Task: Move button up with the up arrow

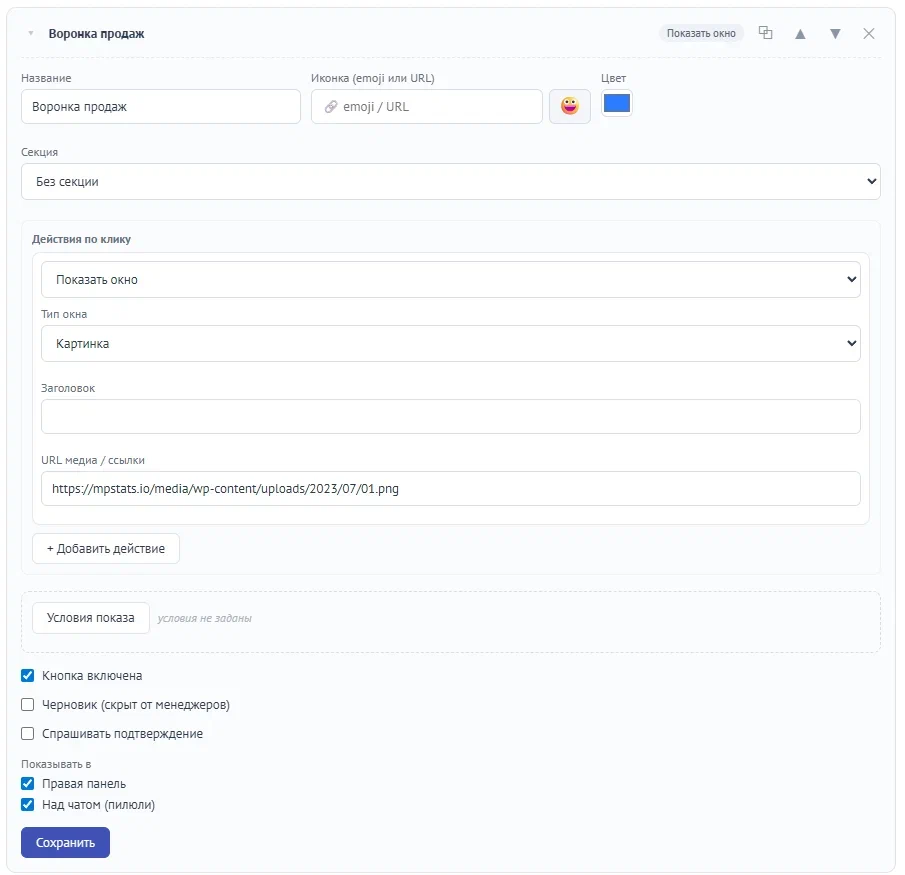Action: pyautogui.click(x=800, y=33)
